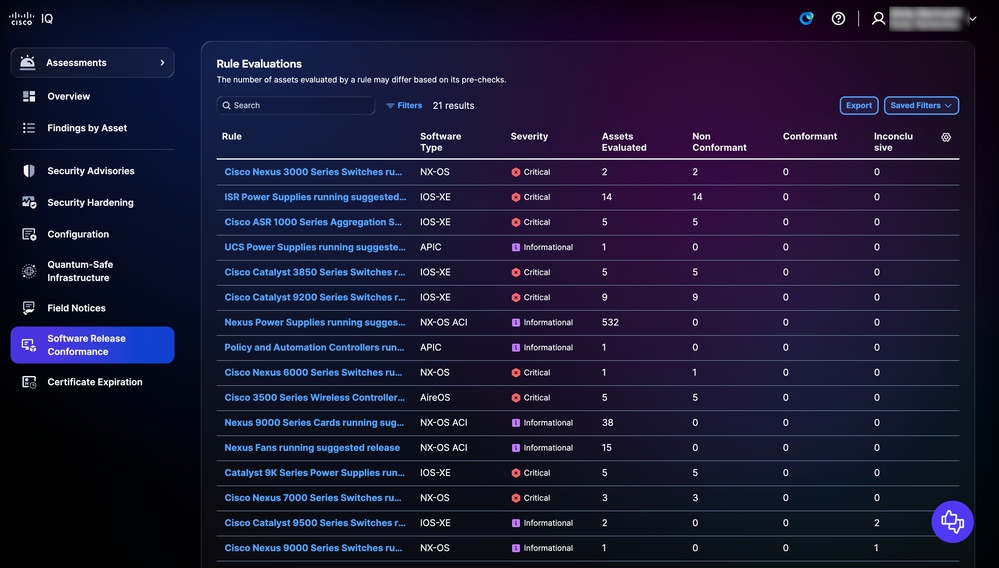Click the 21 results count text
Image resolution: width=999 pixels, height=568 pixels.
pos(454,106)
